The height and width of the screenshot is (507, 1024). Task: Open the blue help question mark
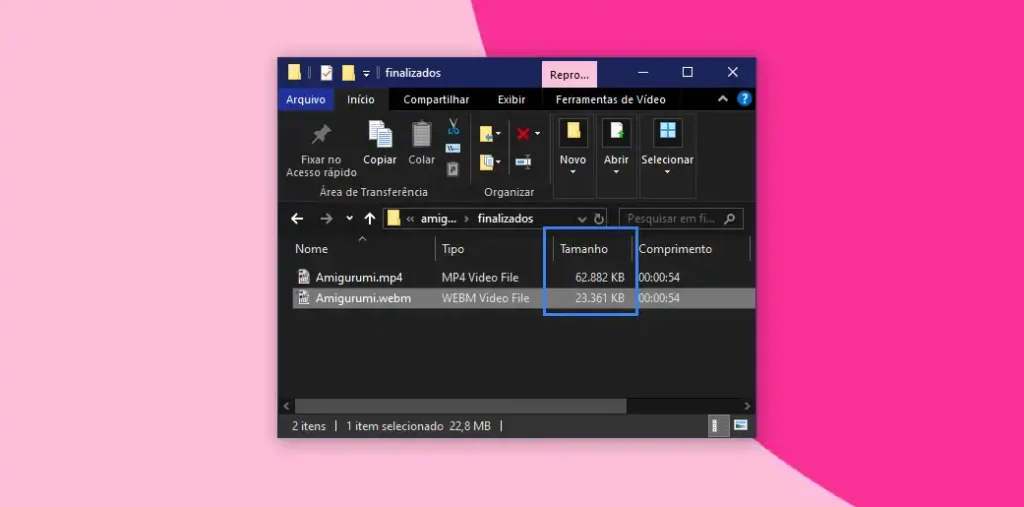point(743,99)
